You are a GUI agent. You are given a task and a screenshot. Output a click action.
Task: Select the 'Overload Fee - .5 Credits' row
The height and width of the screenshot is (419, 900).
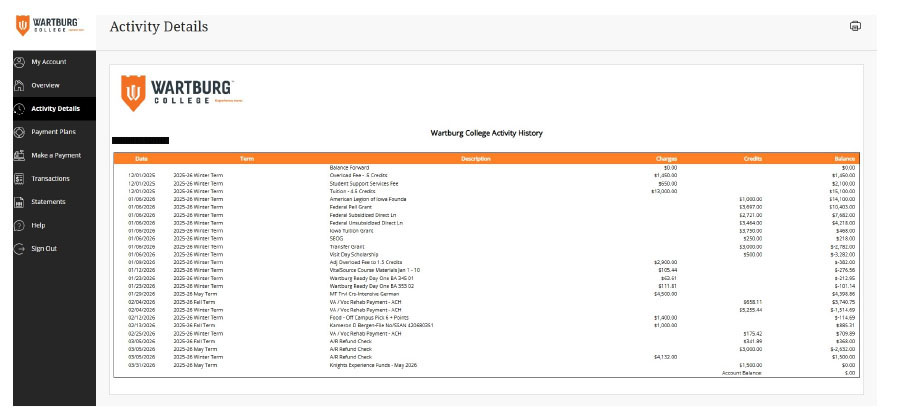tap(486, 175)
